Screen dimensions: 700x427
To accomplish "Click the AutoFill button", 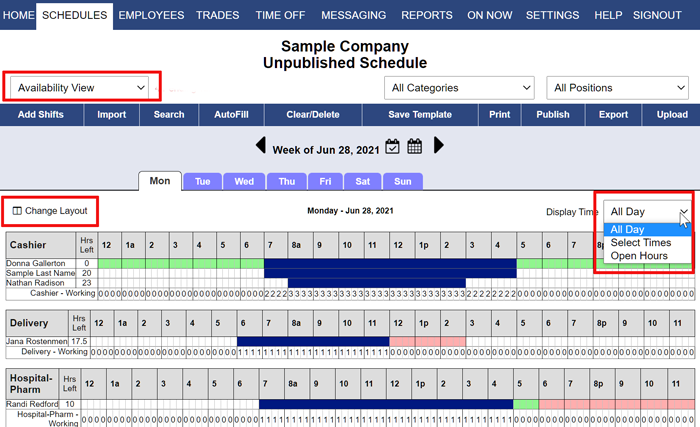I will tap(231, 115).
